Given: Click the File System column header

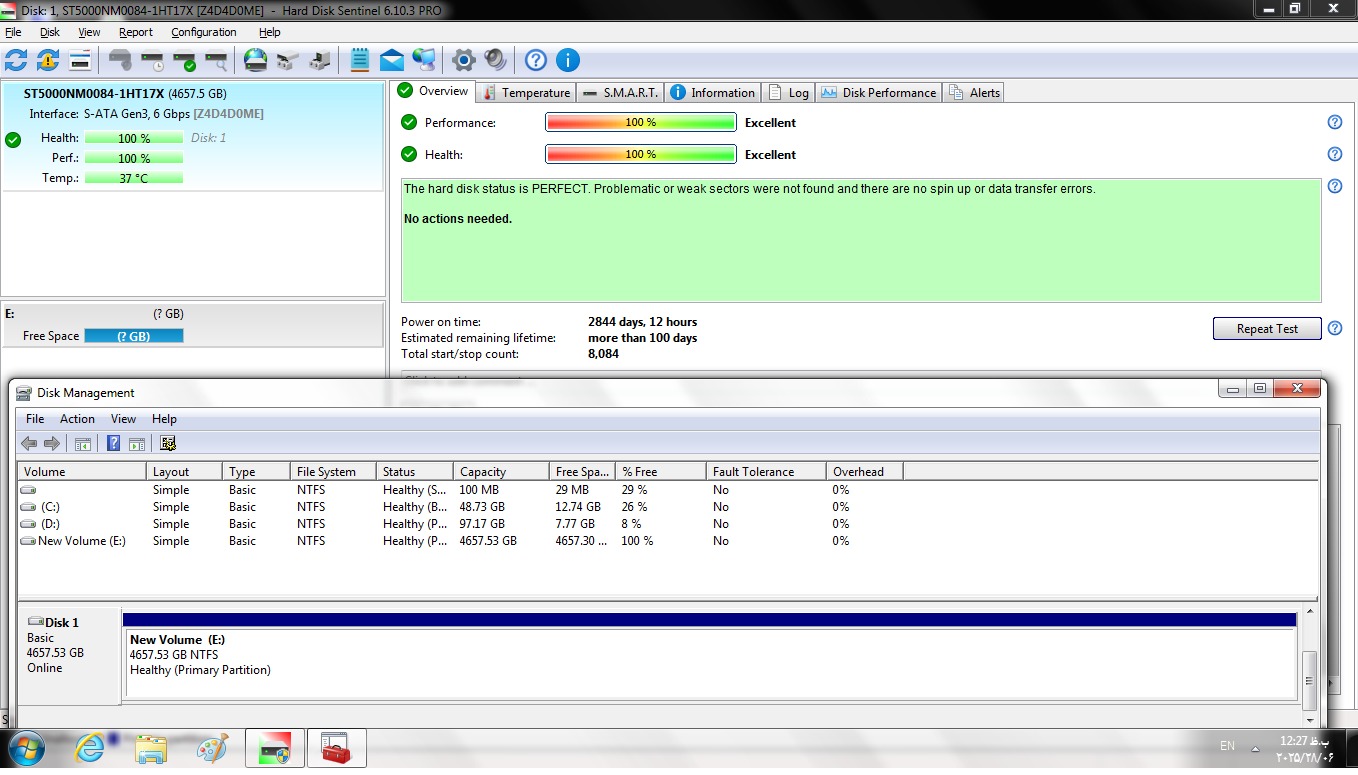Looking at the screenshot, I should click(332, 471).
